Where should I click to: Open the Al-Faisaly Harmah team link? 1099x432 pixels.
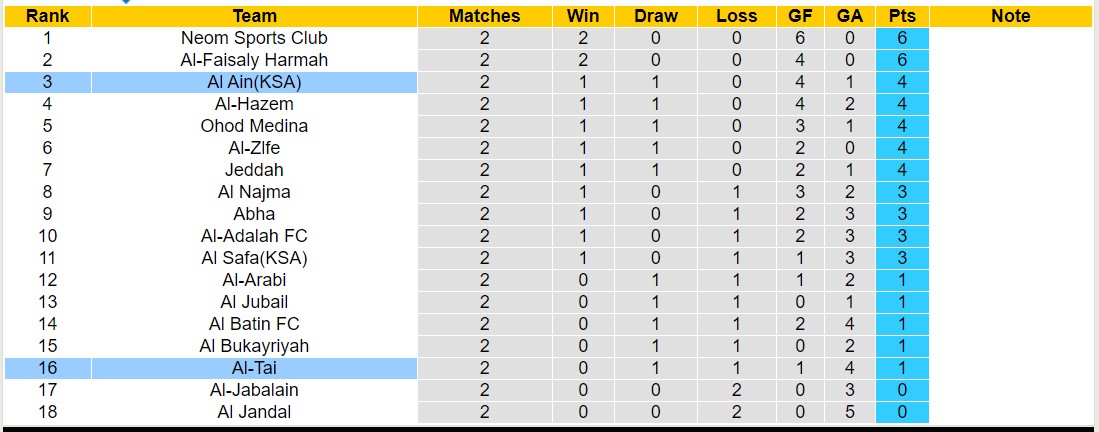(254, 60)
